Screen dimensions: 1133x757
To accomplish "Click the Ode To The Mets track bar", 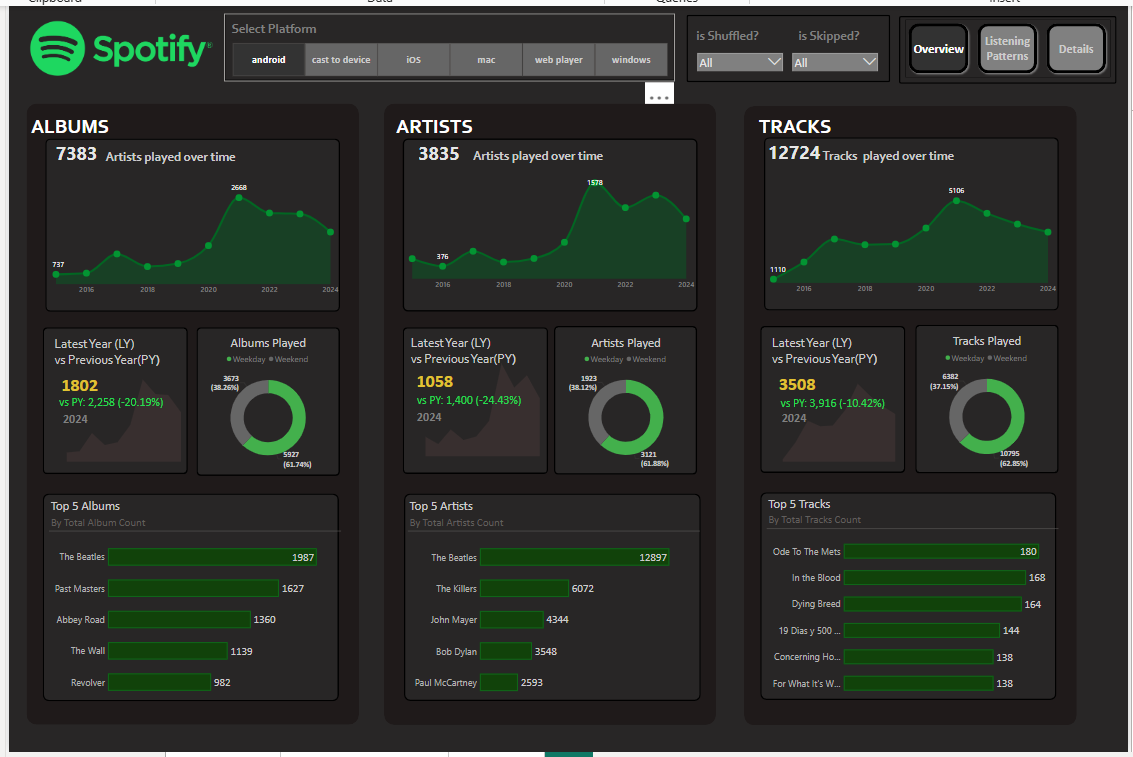I will click(x=942, y=551).
